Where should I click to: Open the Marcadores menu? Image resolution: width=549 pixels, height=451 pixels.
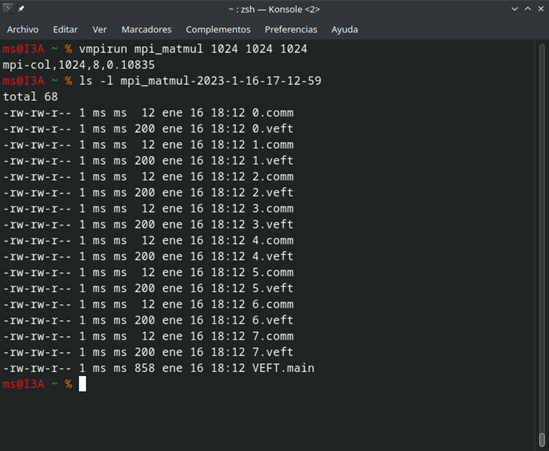[146, 30]
